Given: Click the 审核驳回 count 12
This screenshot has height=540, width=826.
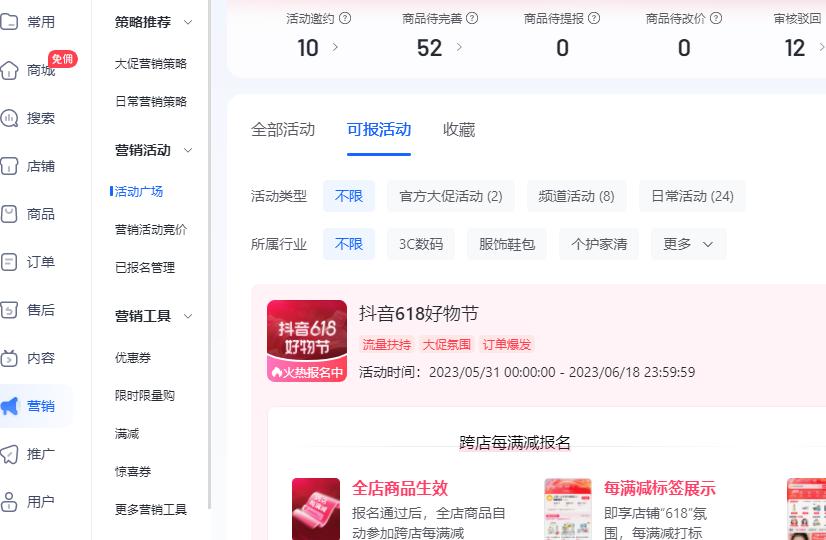Looking at the screenshot, I should pos(794,48).
